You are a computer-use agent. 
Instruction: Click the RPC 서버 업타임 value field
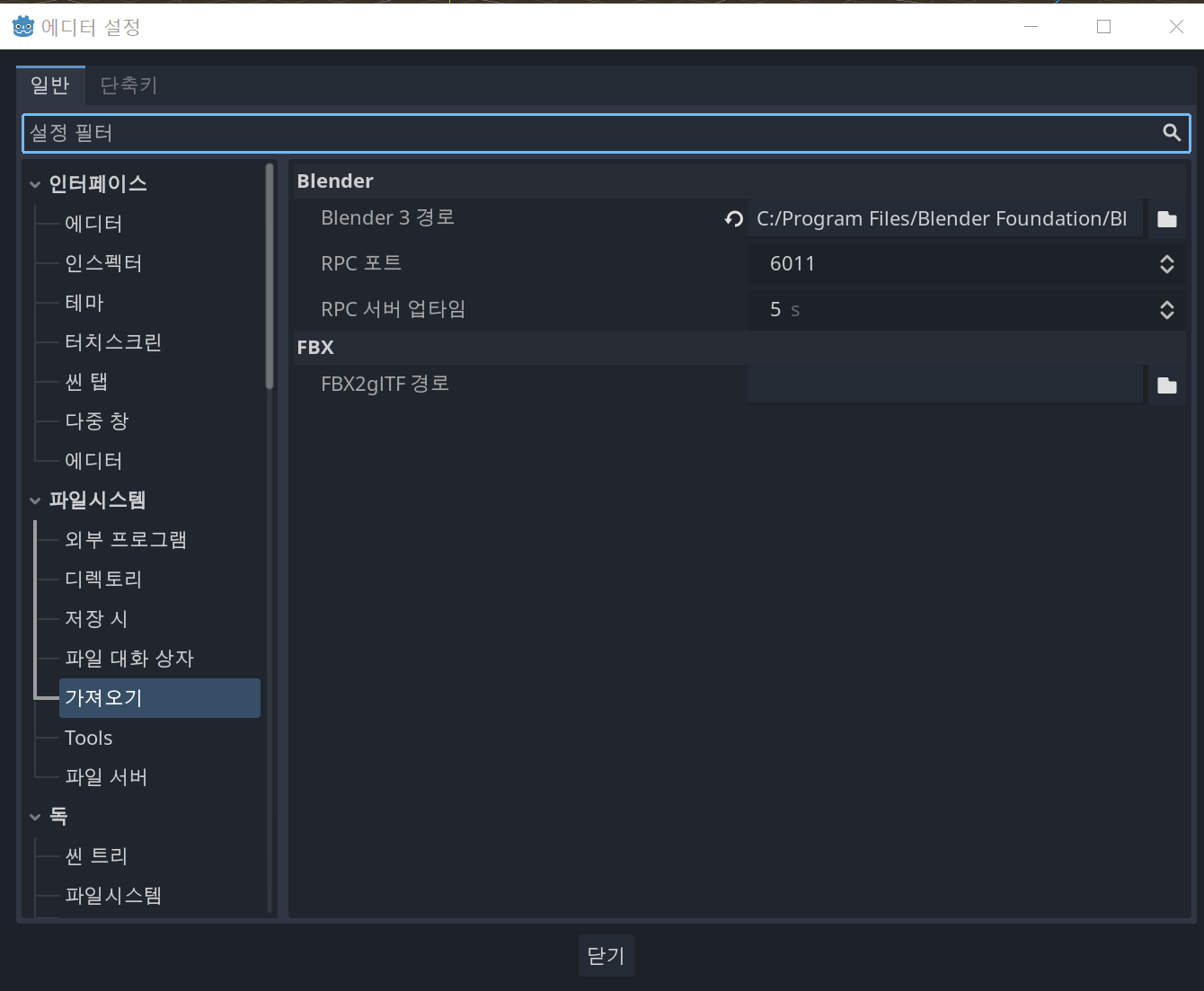pyautogui.click(x=967, y=310)
